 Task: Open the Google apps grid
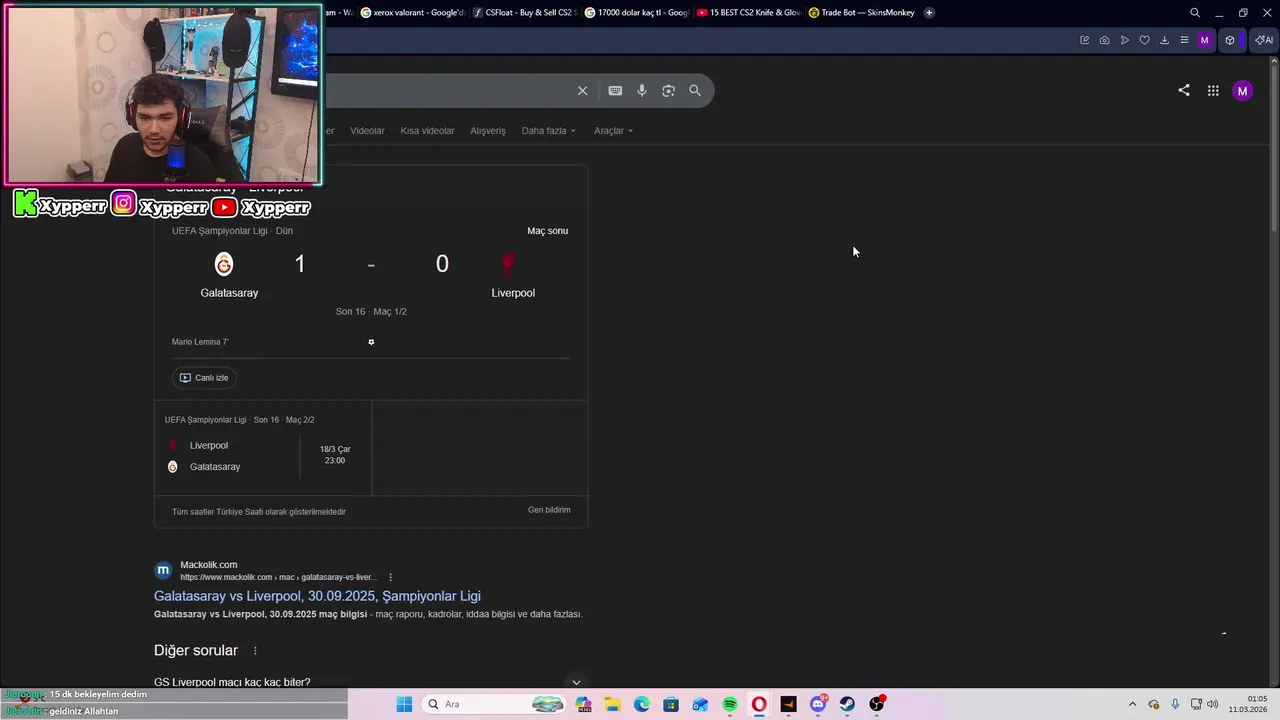click(x=1213, y=91)
